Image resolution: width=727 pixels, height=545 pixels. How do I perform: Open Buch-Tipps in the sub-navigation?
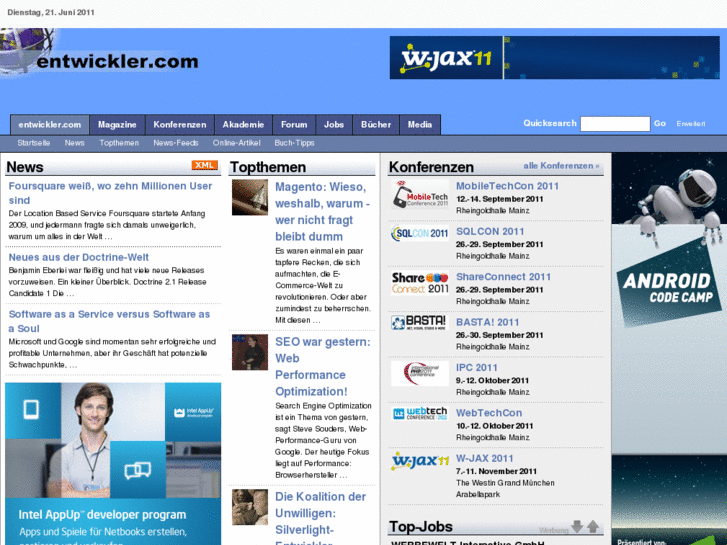294,143
